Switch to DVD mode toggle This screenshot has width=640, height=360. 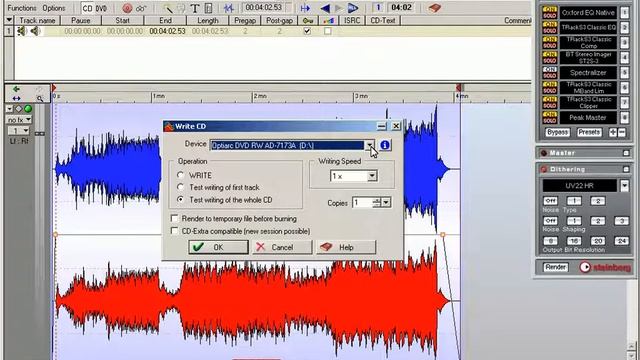pyautogui.click(x=101, y=8)
